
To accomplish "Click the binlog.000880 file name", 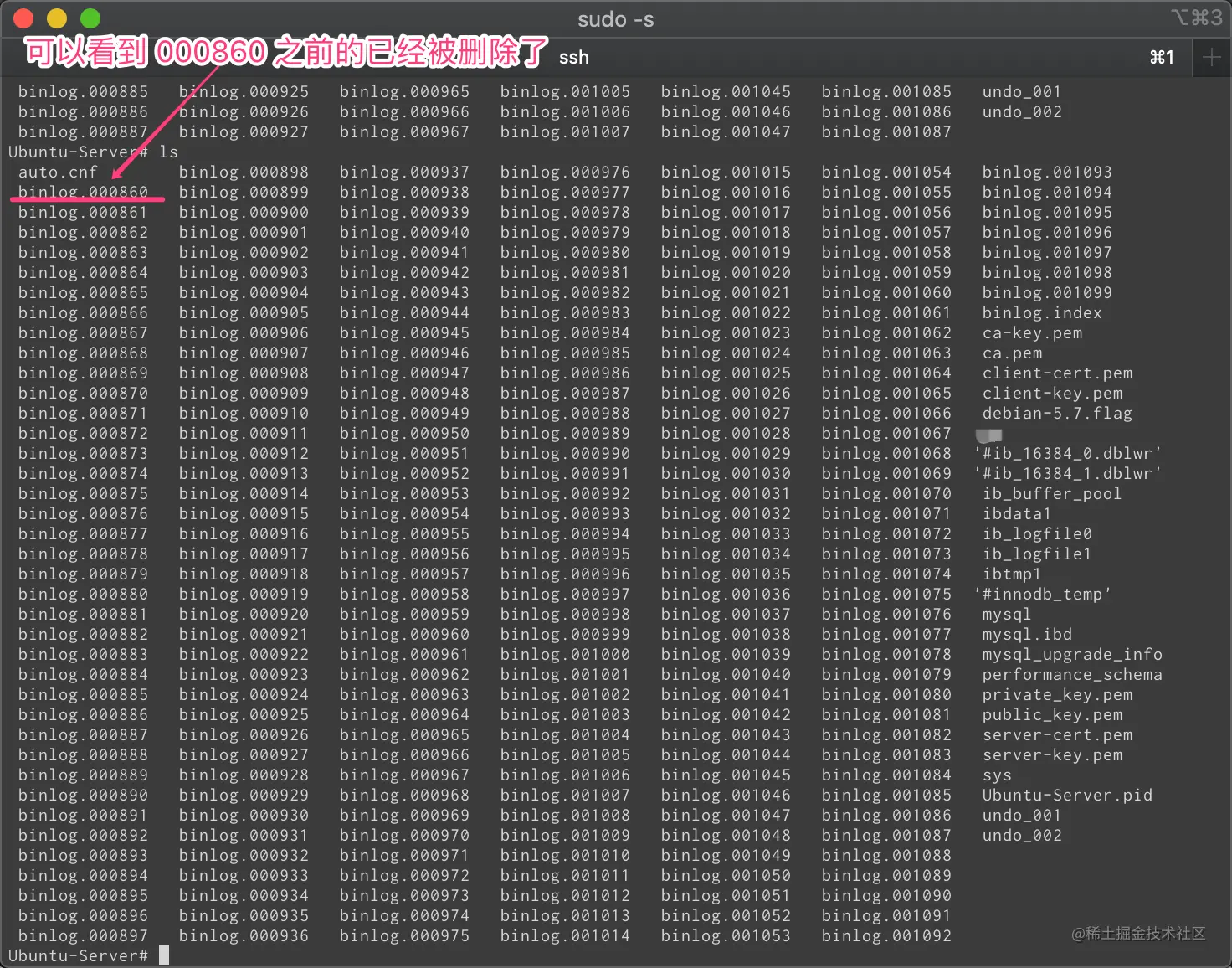I will [83, 594].
